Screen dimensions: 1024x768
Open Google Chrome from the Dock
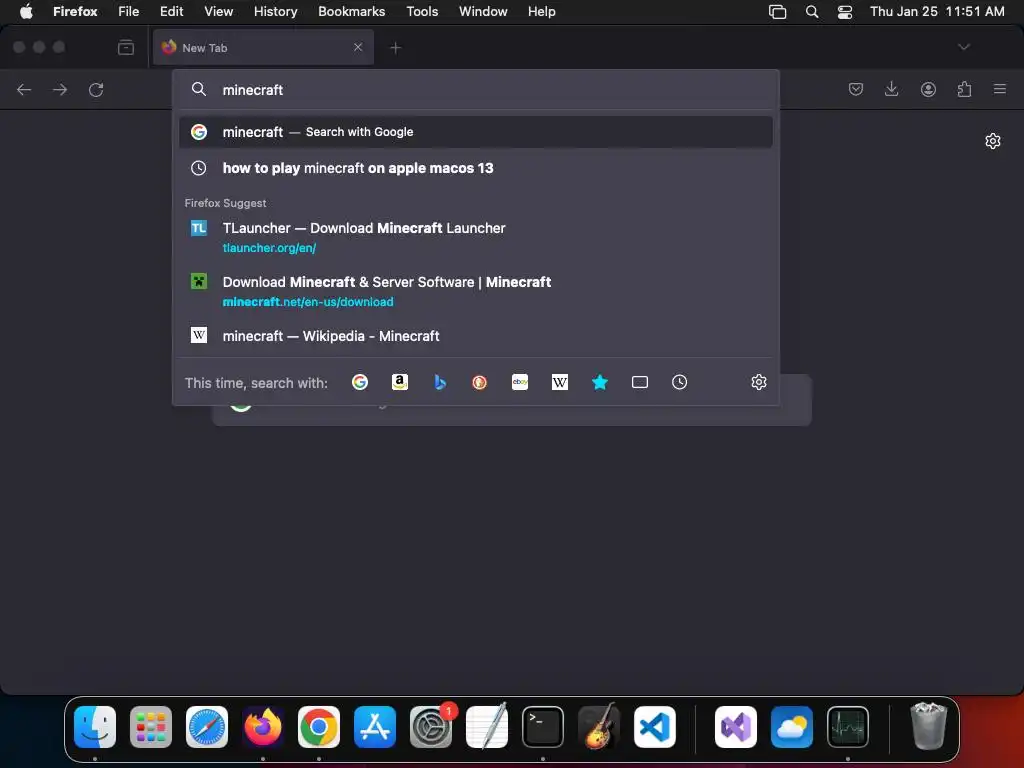(319, 727)
